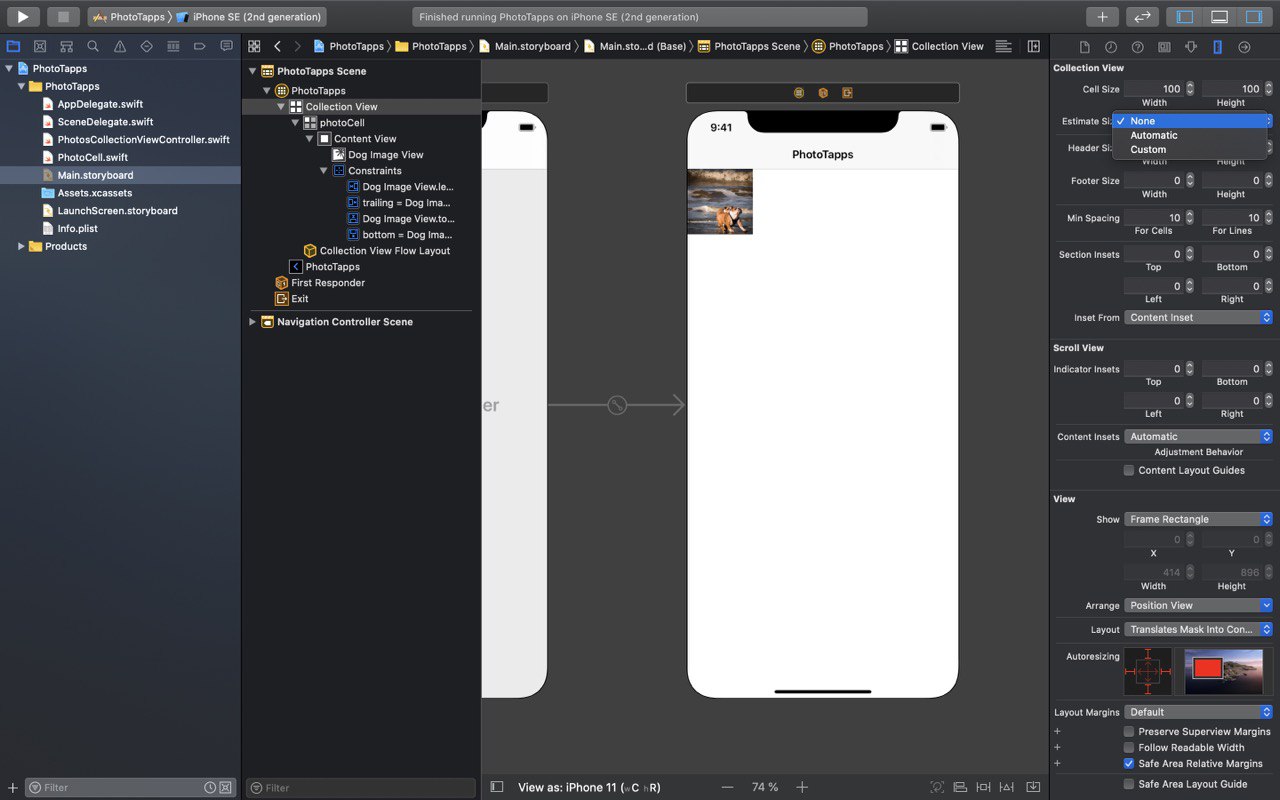Check Follow Readable Width

point(1129,748)
